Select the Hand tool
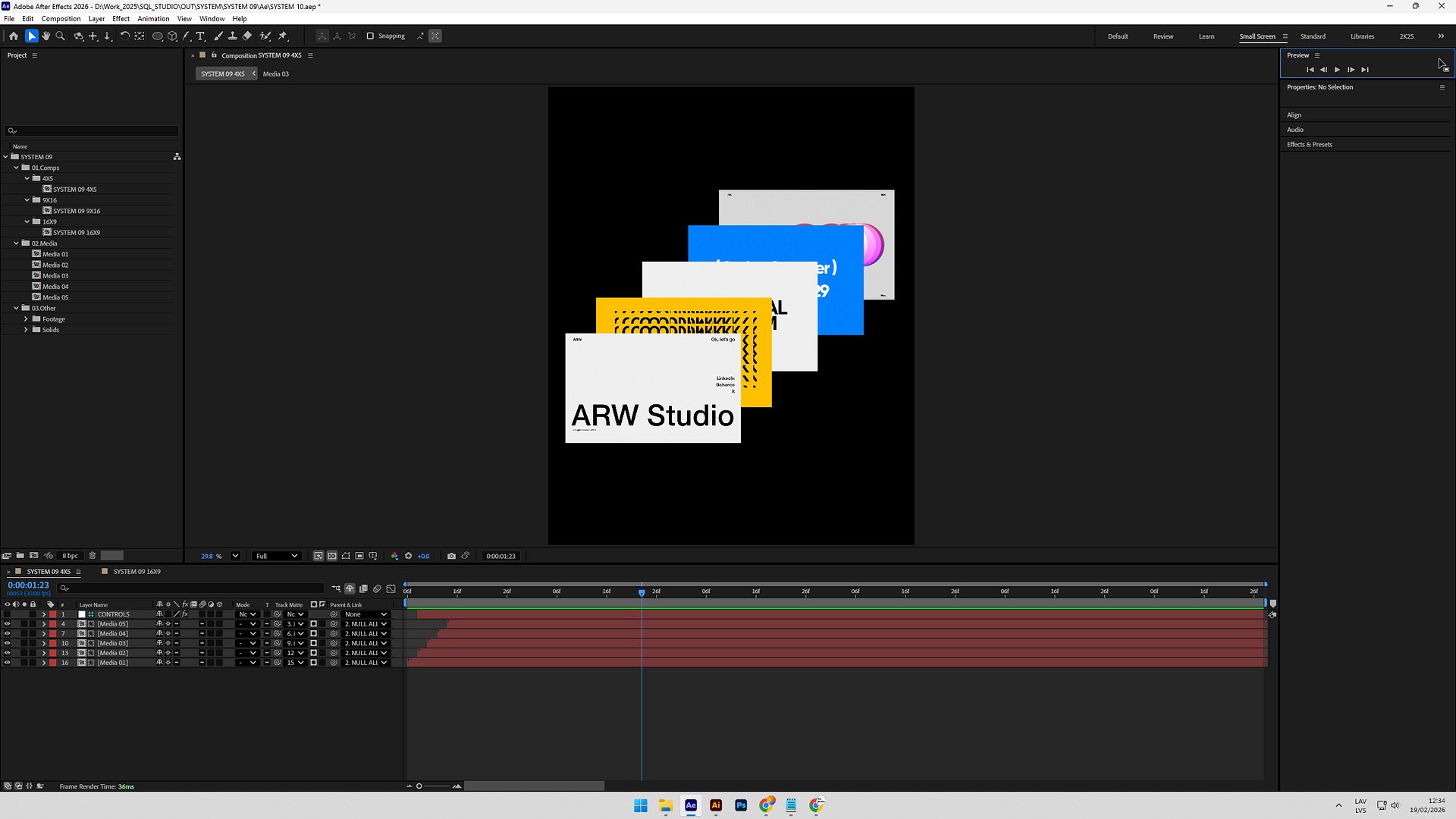Screen dimensions: 1456x819 [46, 36]
